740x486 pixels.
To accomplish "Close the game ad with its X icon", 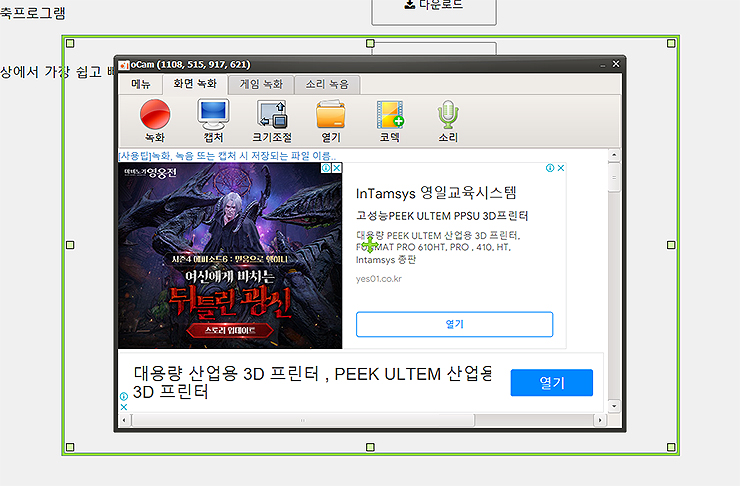I will tap(337, 168).
